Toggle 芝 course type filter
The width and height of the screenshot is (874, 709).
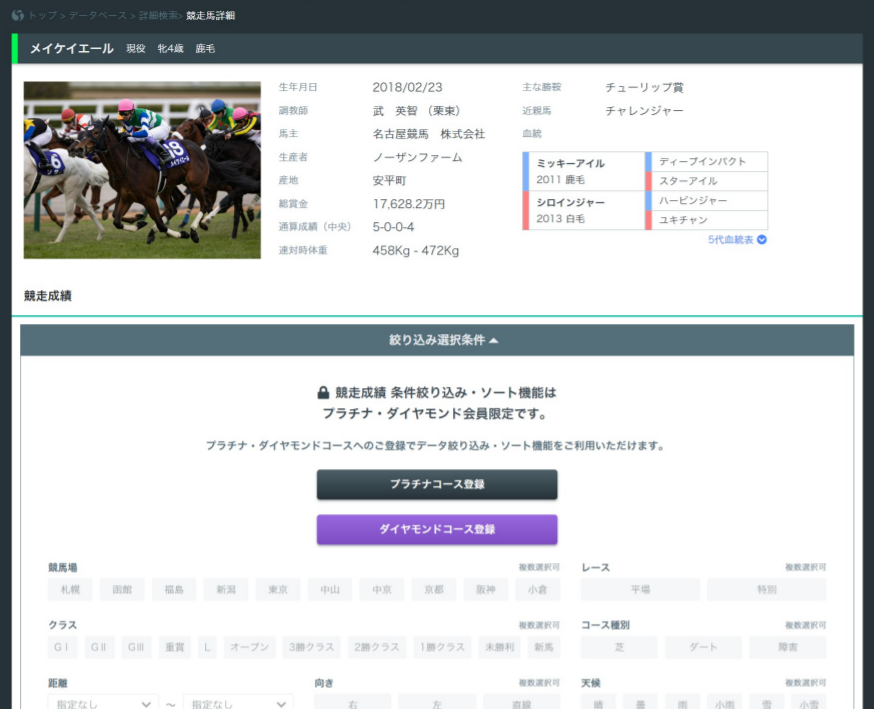coord(619,648)
